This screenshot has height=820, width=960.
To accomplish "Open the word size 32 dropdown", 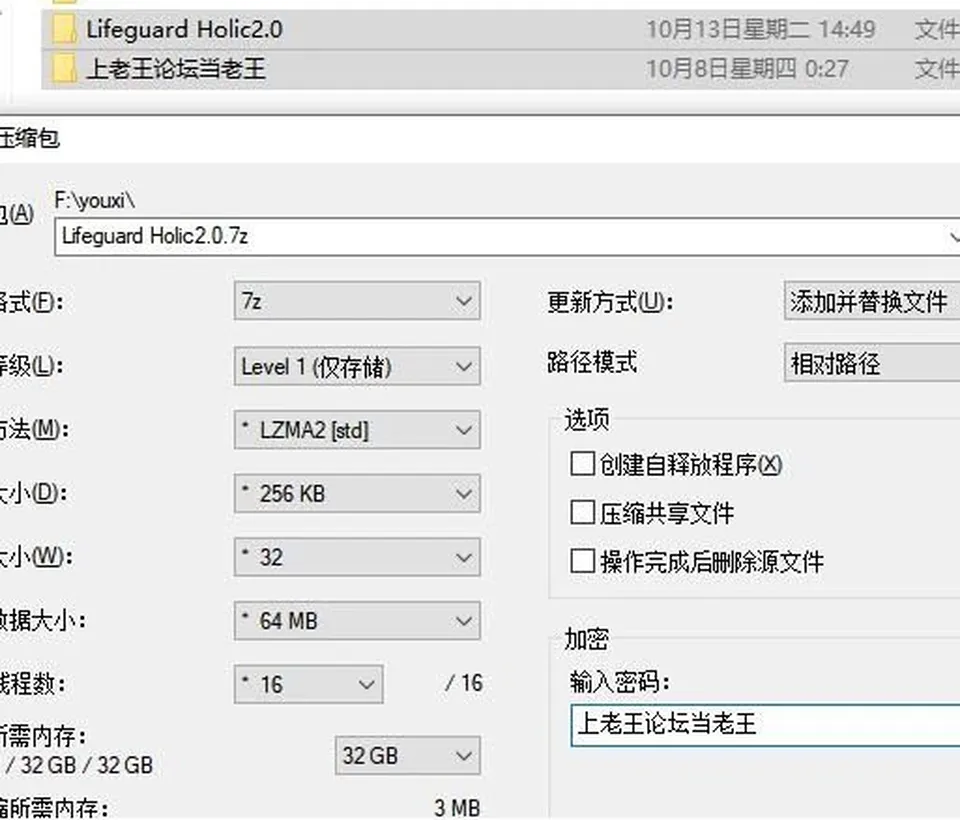I will coord(357,557).
